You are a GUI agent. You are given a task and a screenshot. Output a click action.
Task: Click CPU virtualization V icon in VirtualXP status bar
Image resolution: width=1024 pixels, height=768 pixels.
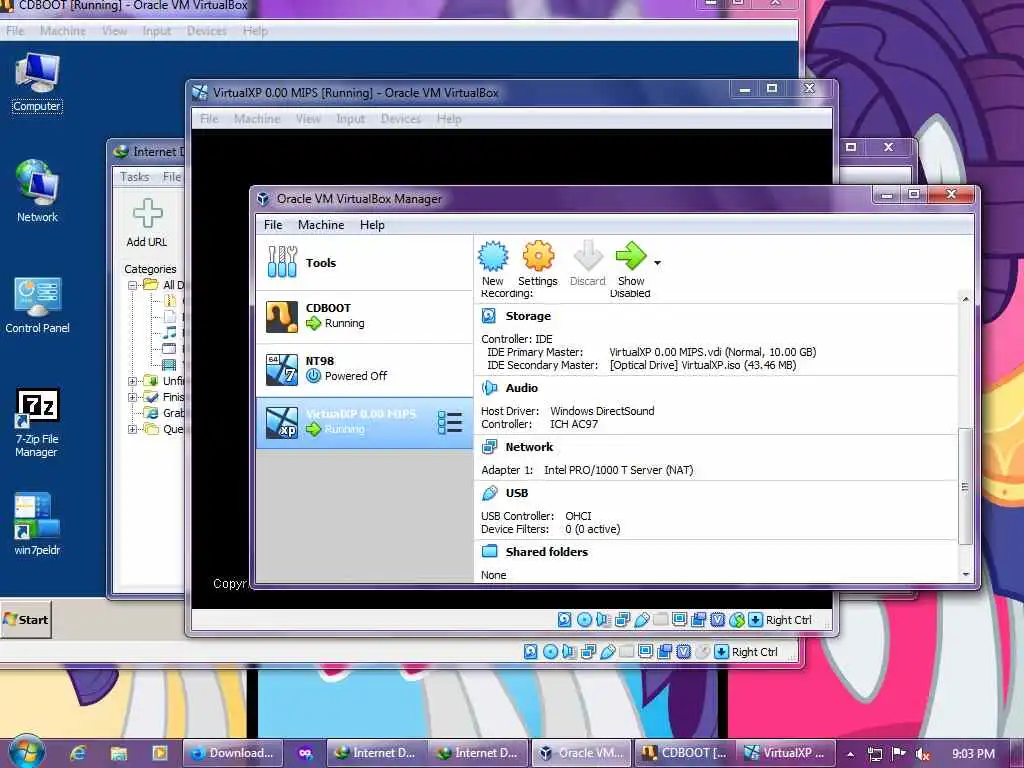[x=717, y=619]
